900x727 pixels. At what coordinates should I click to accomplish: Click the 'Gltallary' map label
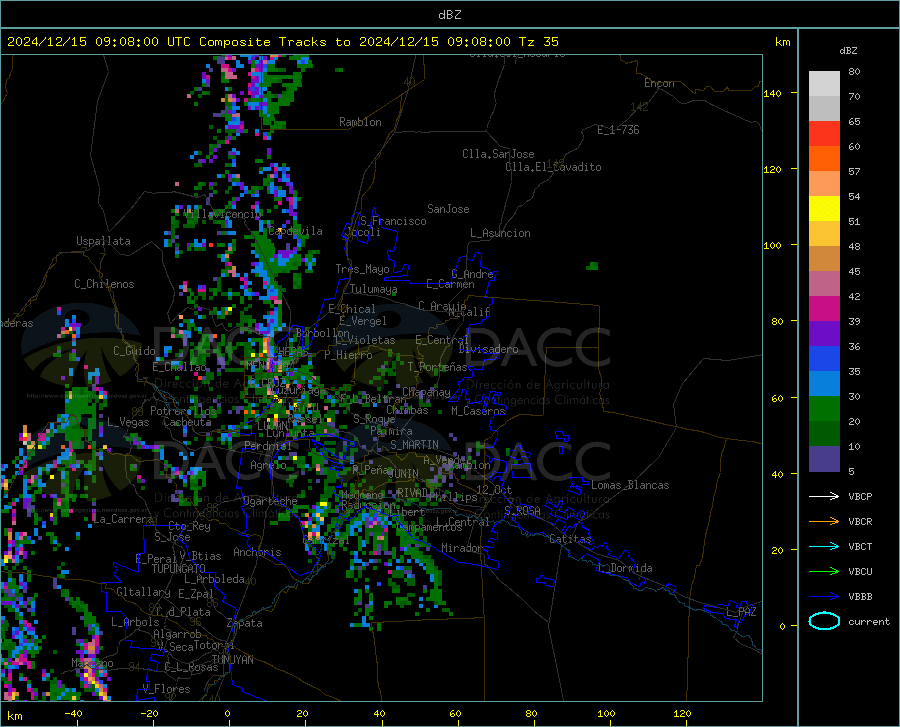point(143,592)
